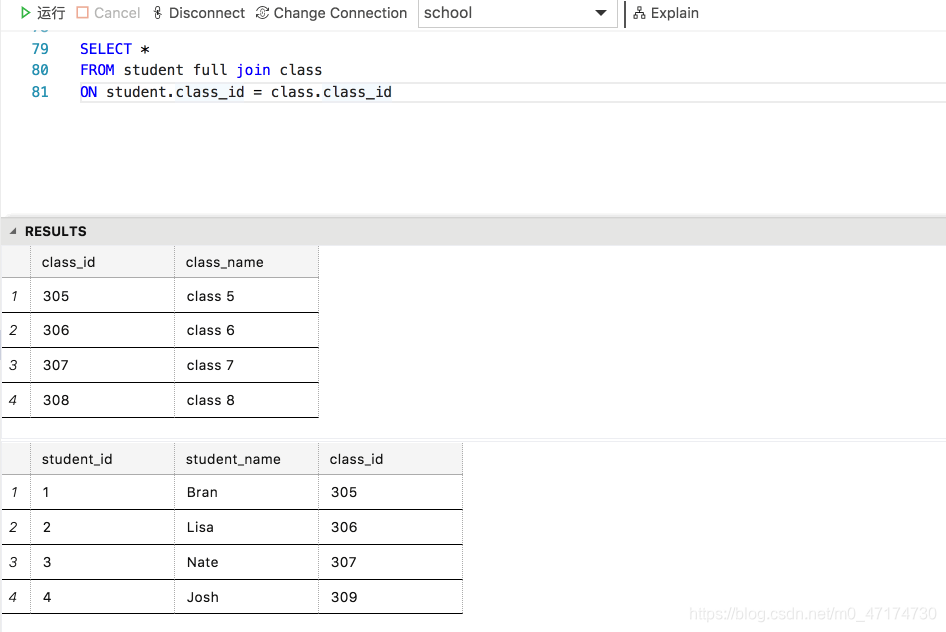Image resolution: width=946 pixels, height=632 pixels.
Task: Collapse the RESULTS panel triangle
Action: point(13,231)
